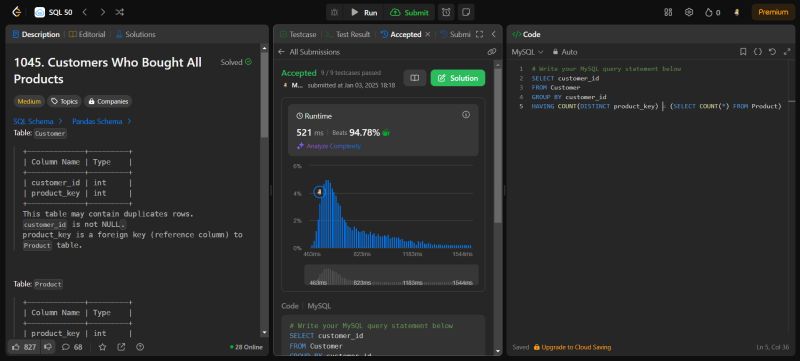Open the alarm timer icon

point(446,12)
